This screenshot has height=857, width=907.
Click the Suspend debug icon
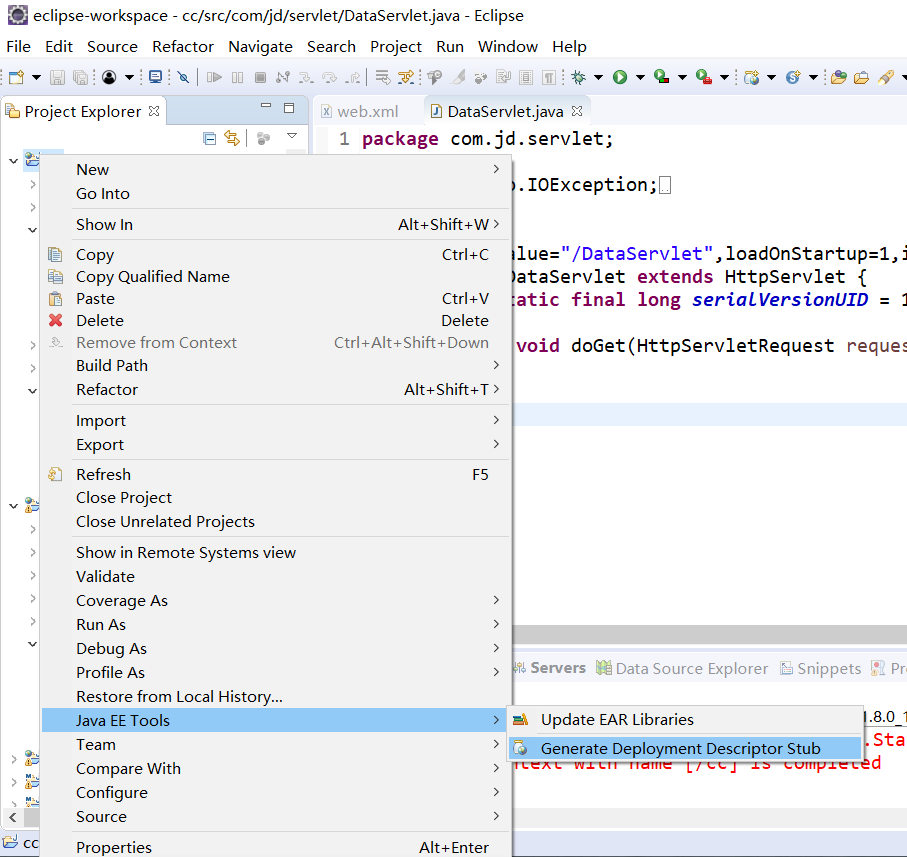click(x=237, y=77)
